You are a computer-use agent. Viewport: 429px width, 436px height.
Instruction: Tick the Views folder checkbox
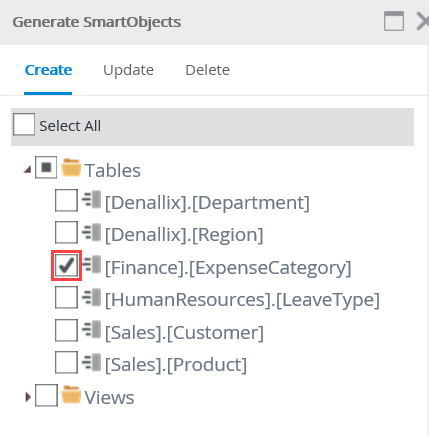46,395
